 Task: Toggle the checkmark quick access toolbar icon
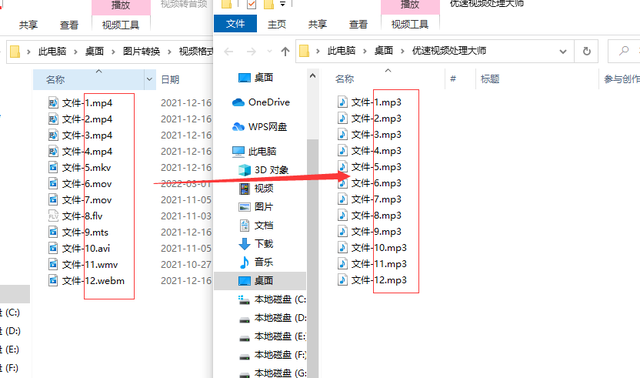coord(251,4)
